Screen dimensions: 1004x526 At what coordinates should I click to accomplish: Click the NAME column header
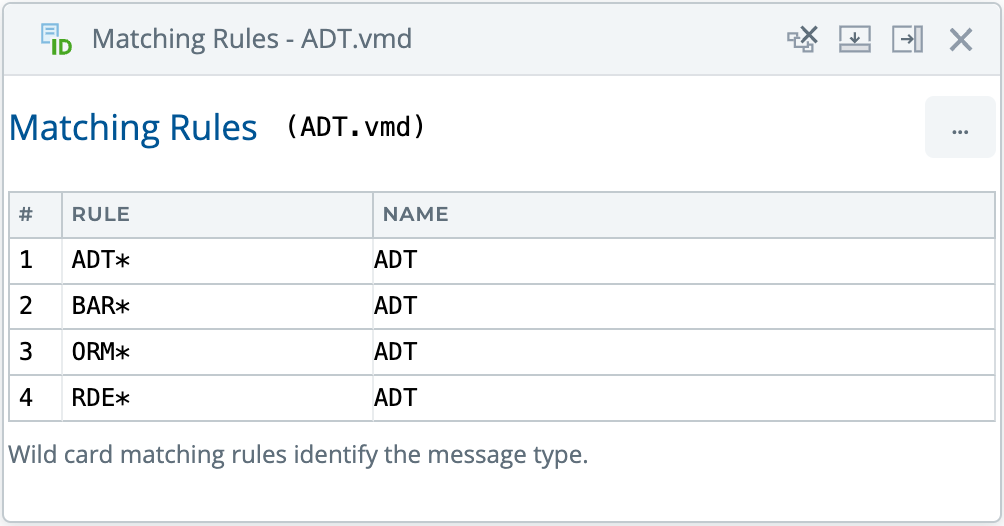(416, 213)
